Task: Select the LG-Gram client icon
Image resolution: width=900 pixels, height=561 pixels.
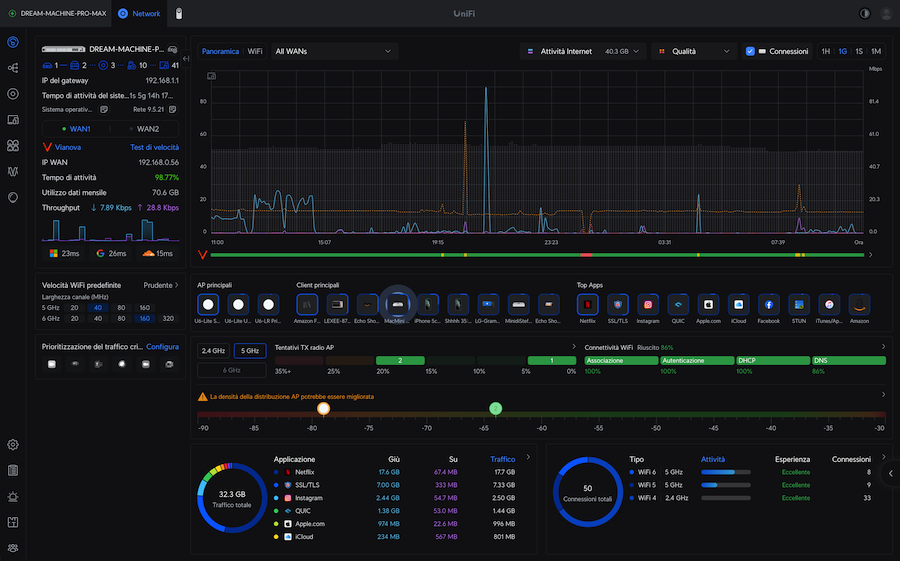Action: tap(488, 304)
